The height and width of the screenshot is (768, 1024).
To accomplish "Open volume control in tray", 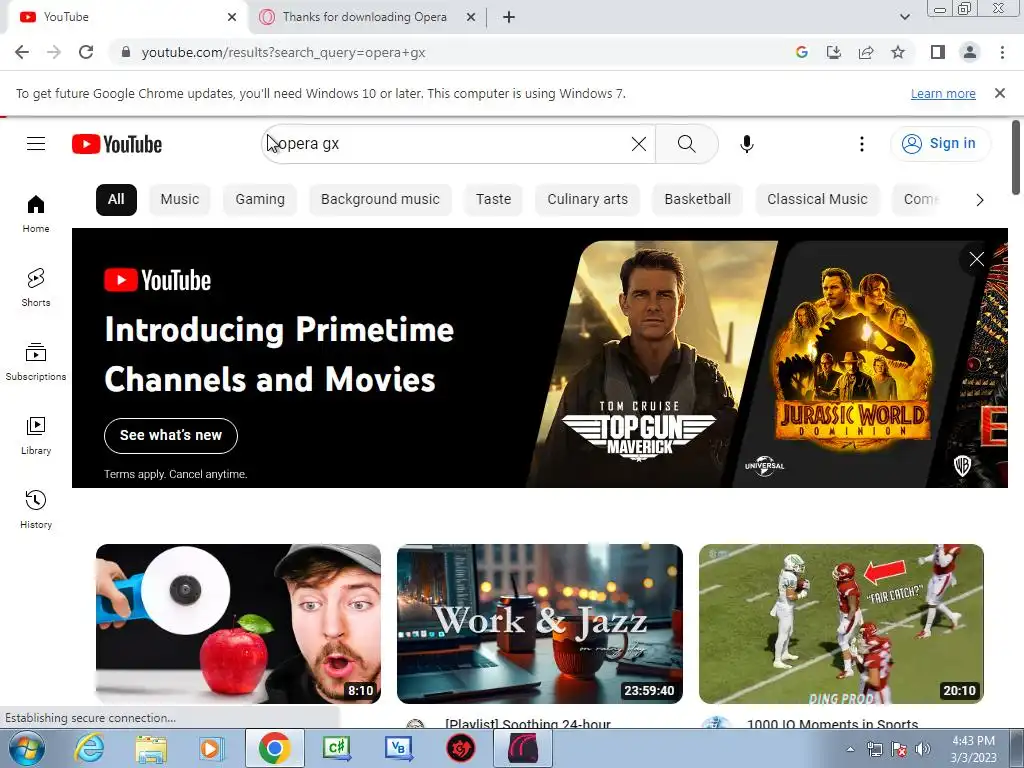I will (x=922, y=749).
